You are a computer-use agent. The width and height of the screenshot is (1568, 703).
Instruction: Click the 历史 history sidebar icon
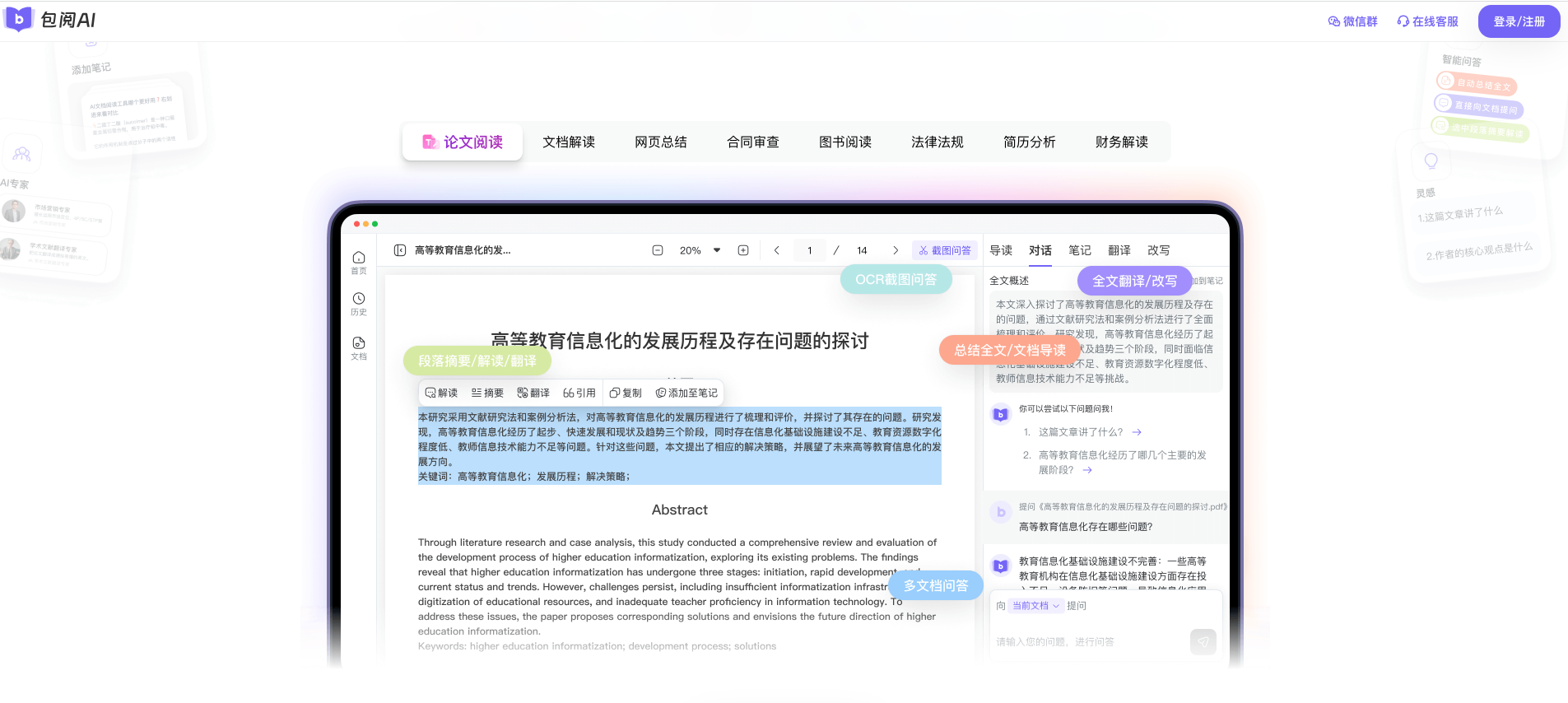[x=359, y=304]
